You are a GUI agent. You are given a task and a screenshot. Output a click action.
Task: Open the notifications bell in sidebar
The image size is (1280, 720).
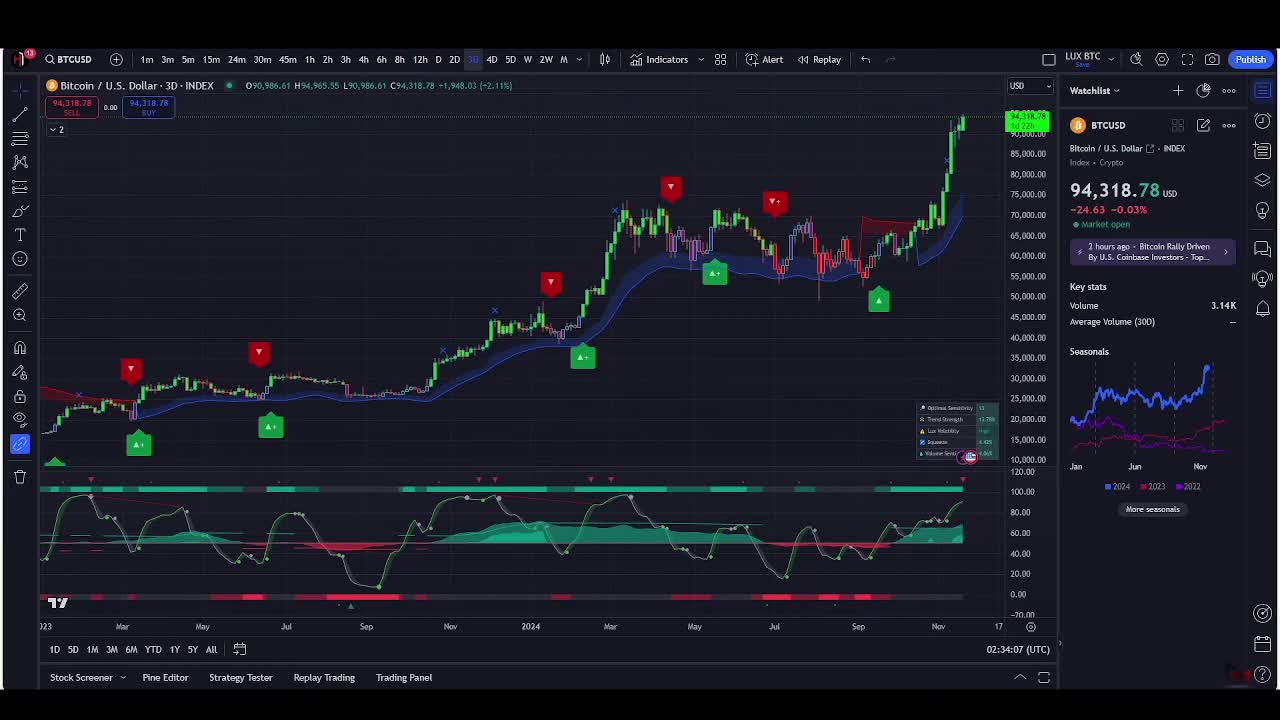click(1263, 309)
